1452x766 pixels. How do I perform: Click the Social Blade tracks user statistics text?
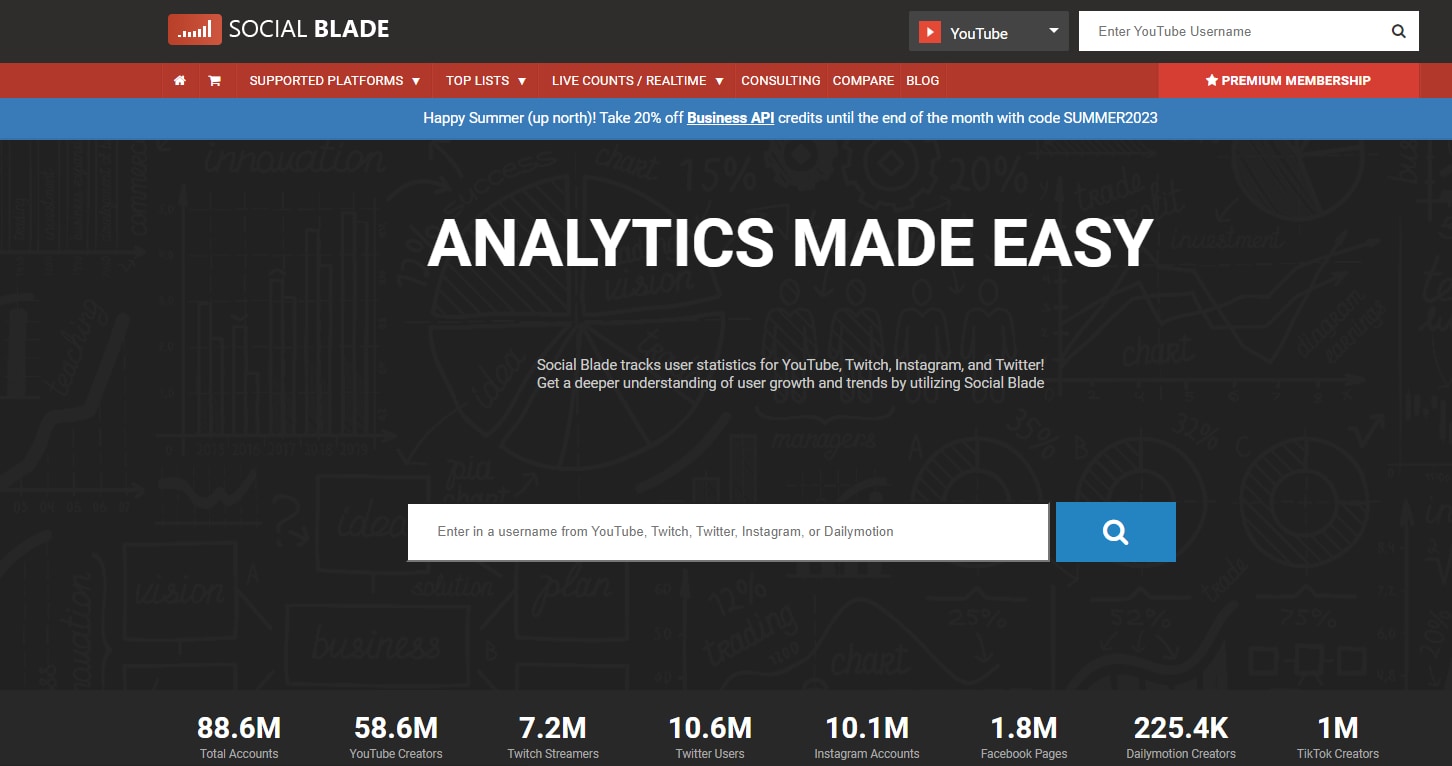(790, 374)
